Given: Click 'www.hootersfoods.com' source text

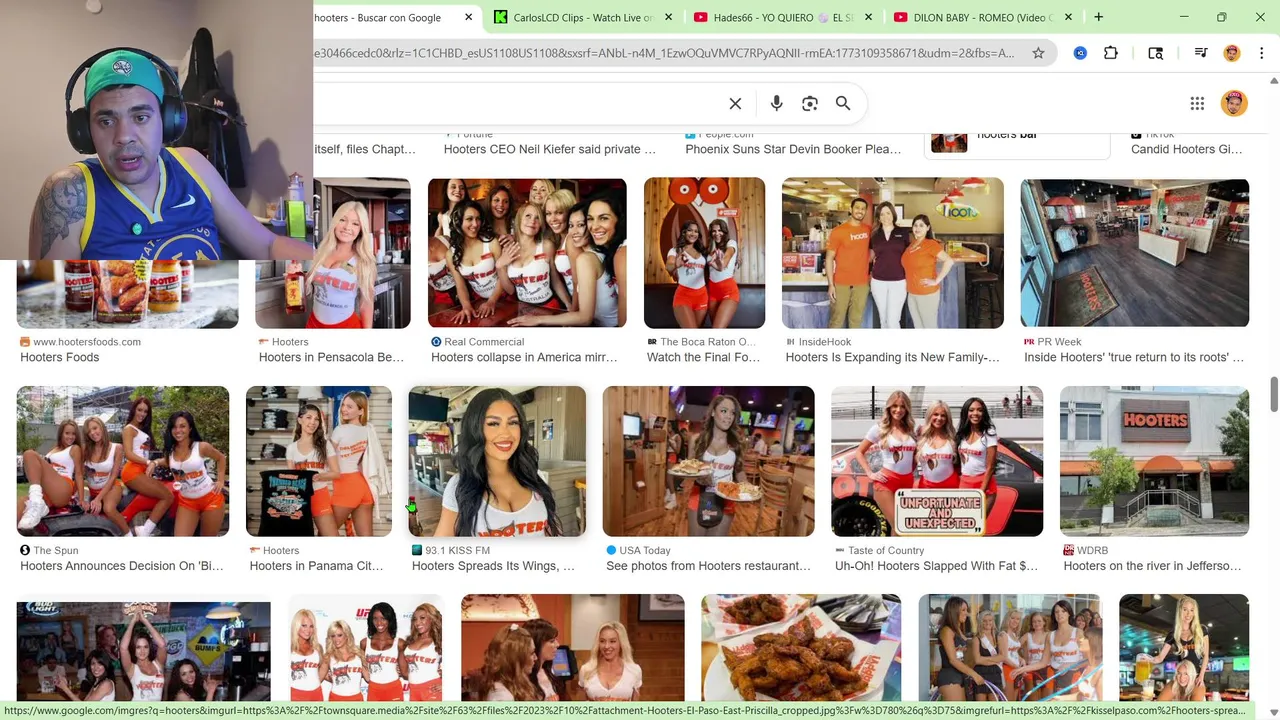Looking at the screenshot, I should 87,342.
